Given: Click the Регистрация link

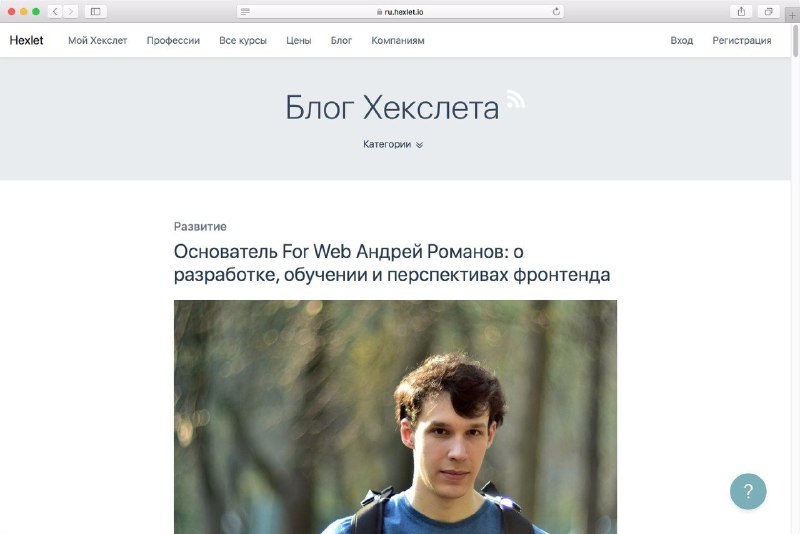Looking at the screenshot, I should coord(742,40).
